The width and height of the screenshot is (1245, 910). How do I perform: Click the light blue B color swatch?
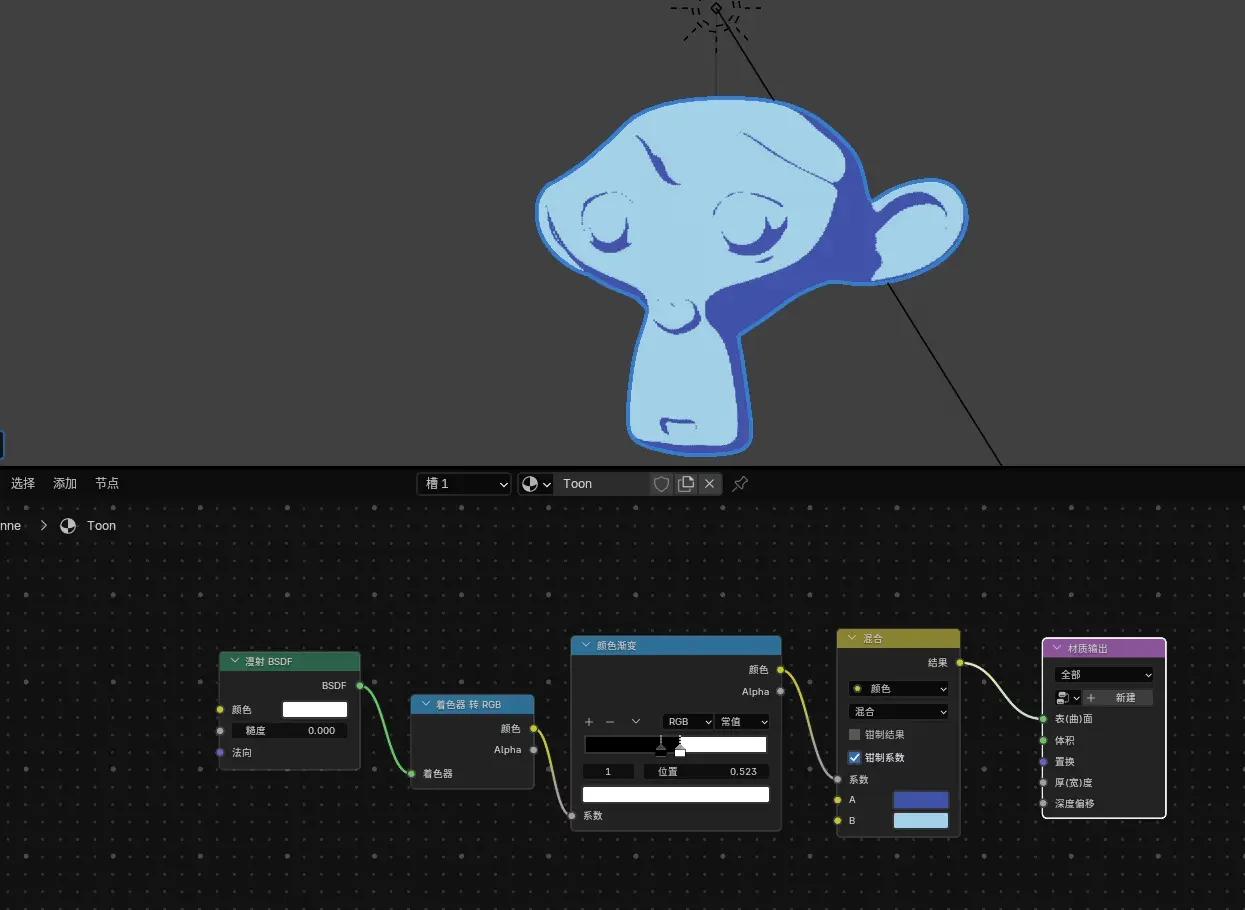pos(920,821)
